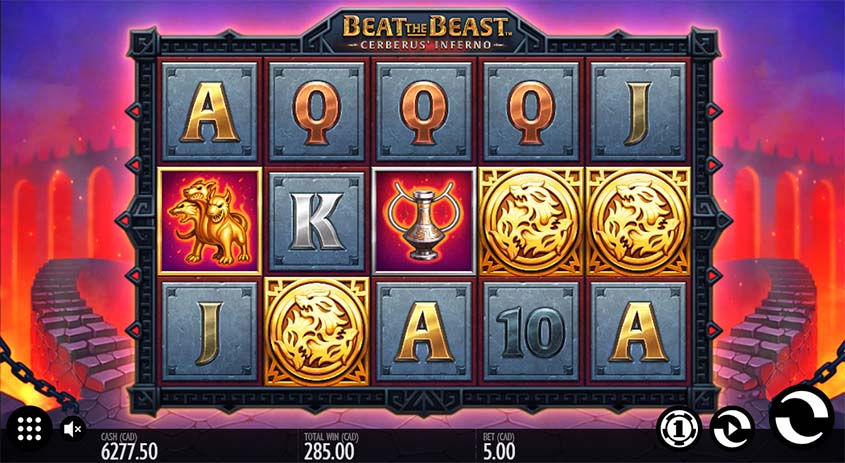Click the Total Win (CAD) amount
Image resolution: width=845 pixels, height=463 pixels.
[x=329, y=446]
